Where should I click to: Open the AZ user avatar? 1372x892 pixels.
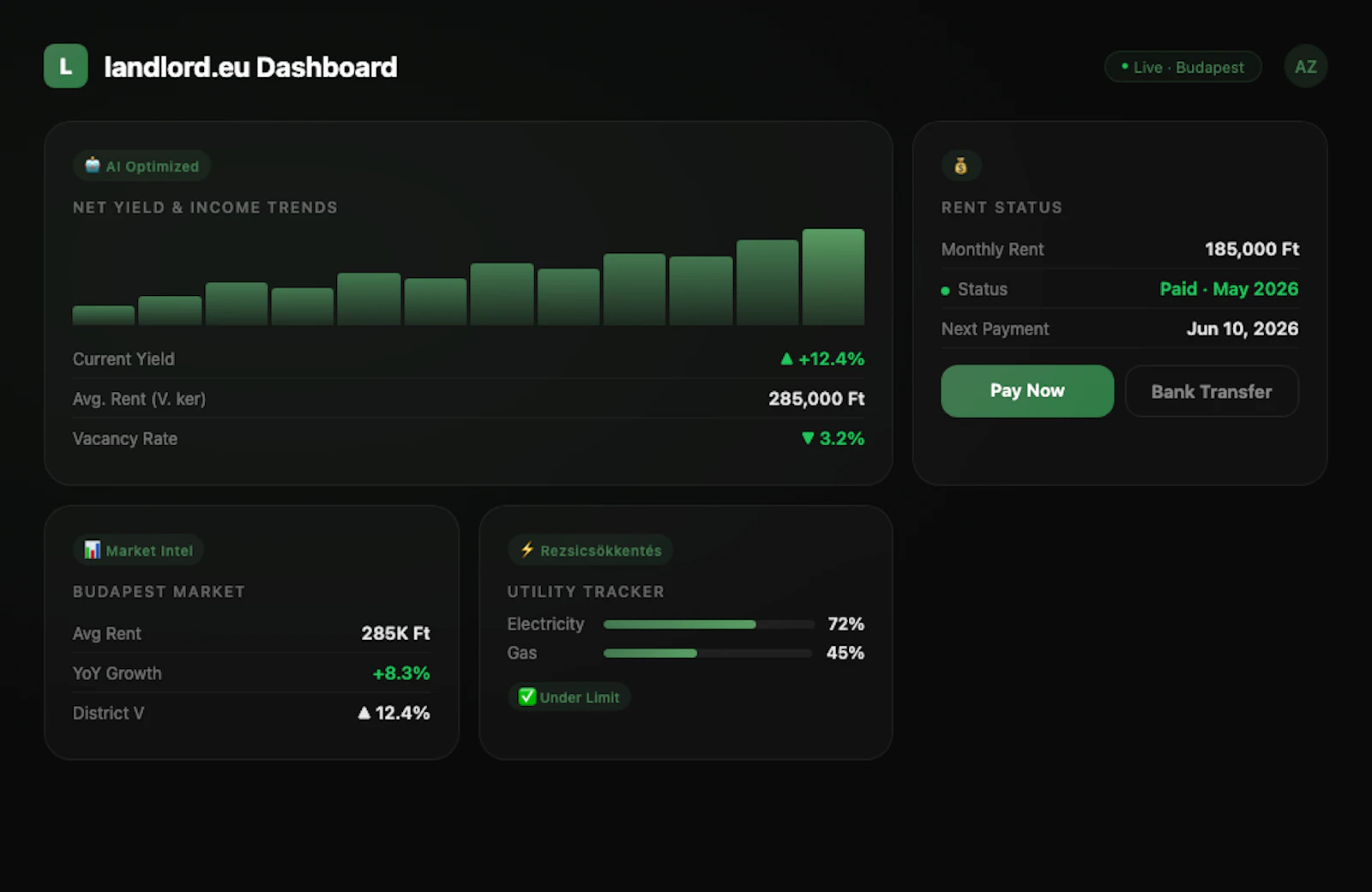(1305, 66)
